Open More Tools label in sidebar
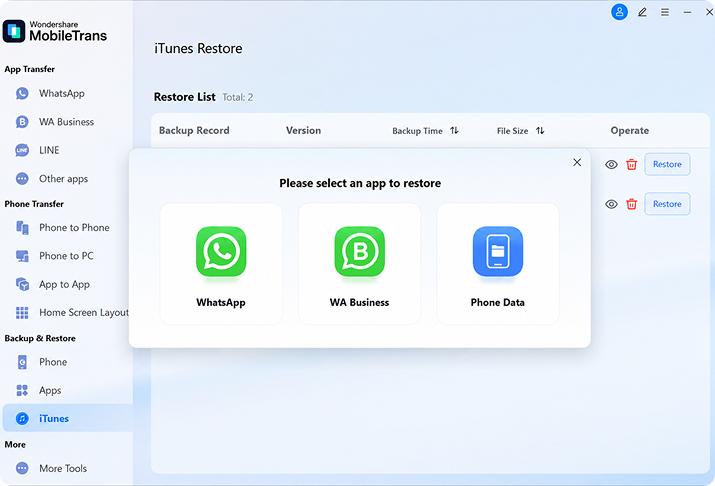Image resolution: width=715 pixels, height=486 pixels. (x=63, y=468)
